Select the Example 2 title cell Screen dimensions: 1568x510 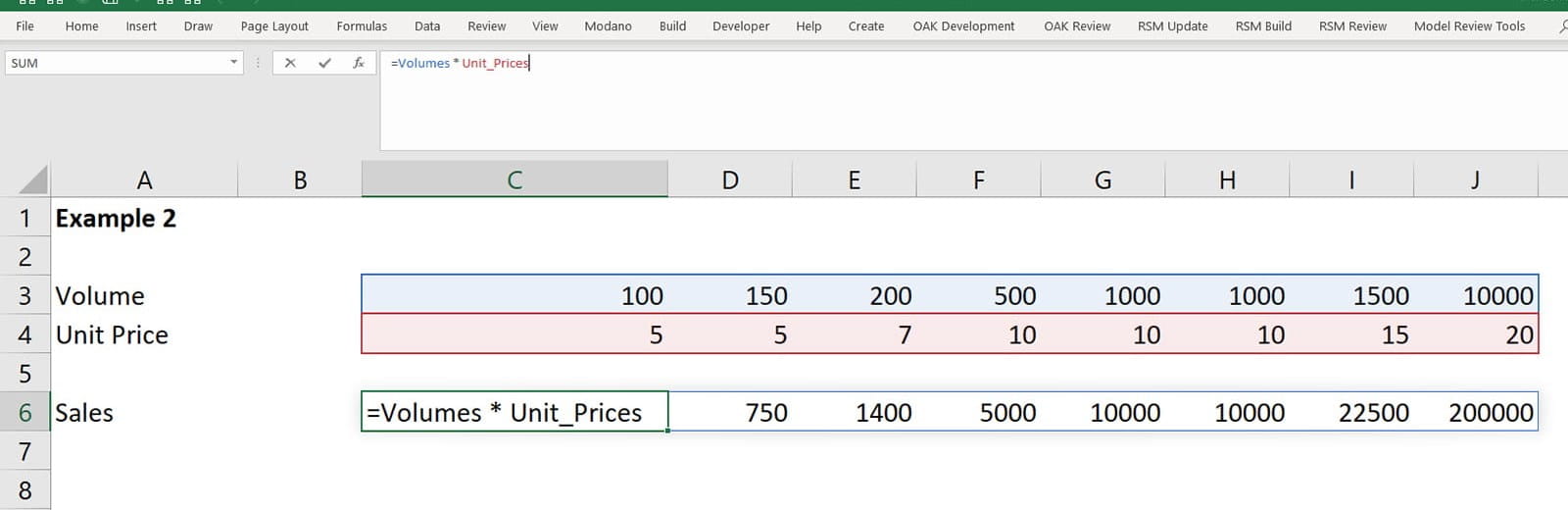pyautogui.click(x=116, y=219)
